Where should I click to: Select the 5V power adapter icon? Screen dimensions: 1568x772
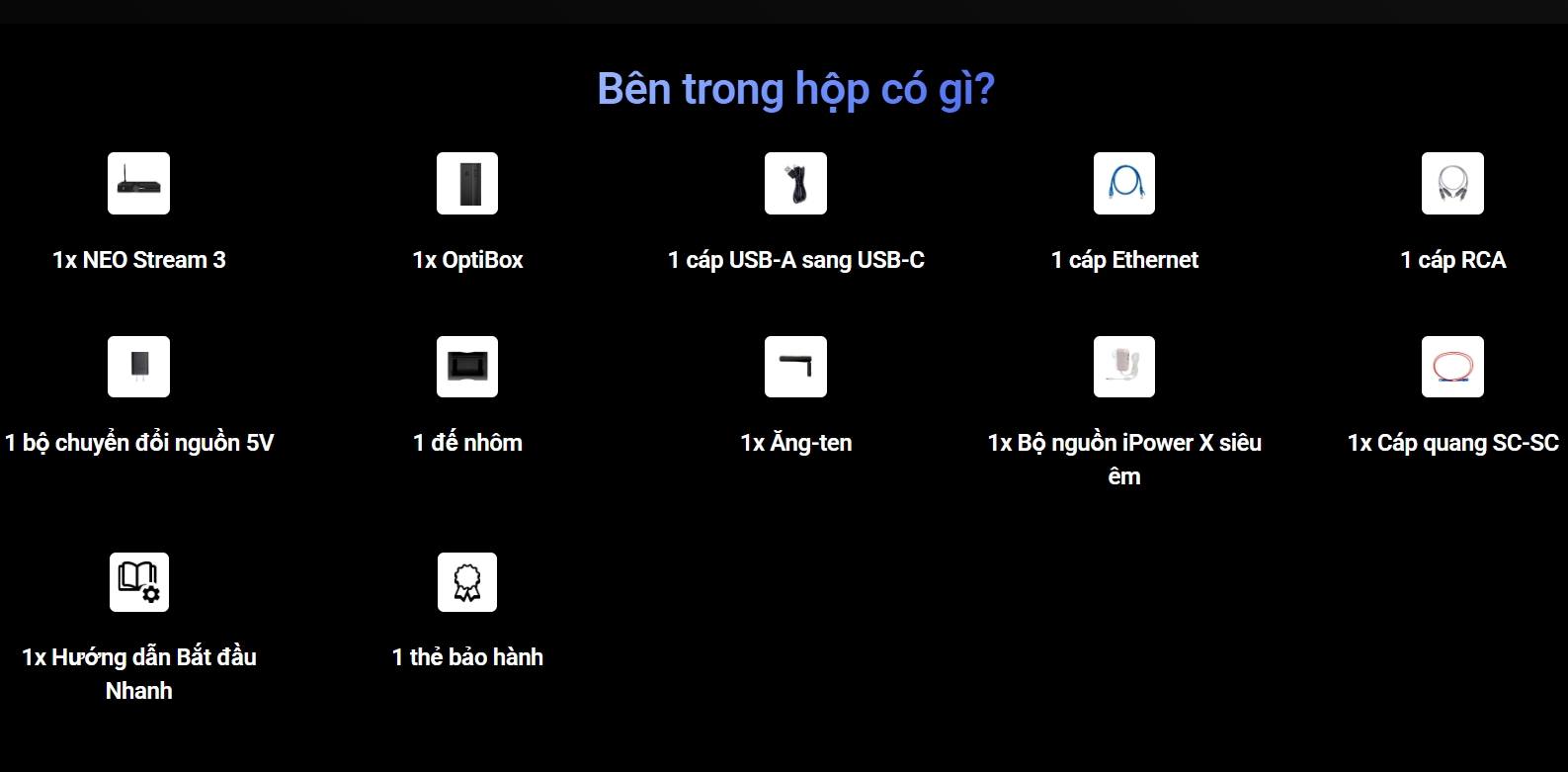tap(138, 367)
